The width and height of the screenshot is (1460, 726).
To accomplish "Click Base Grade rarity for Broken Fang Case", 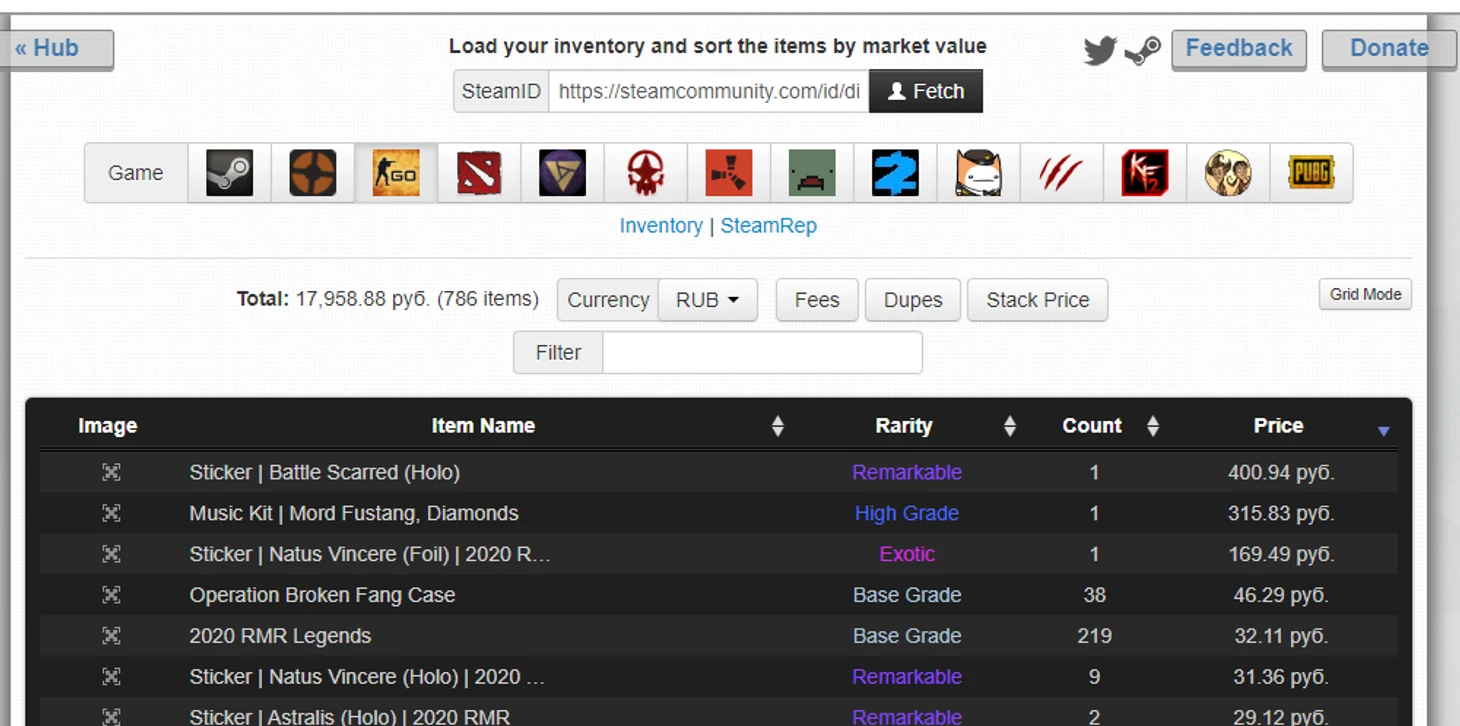I will (907, 595).
